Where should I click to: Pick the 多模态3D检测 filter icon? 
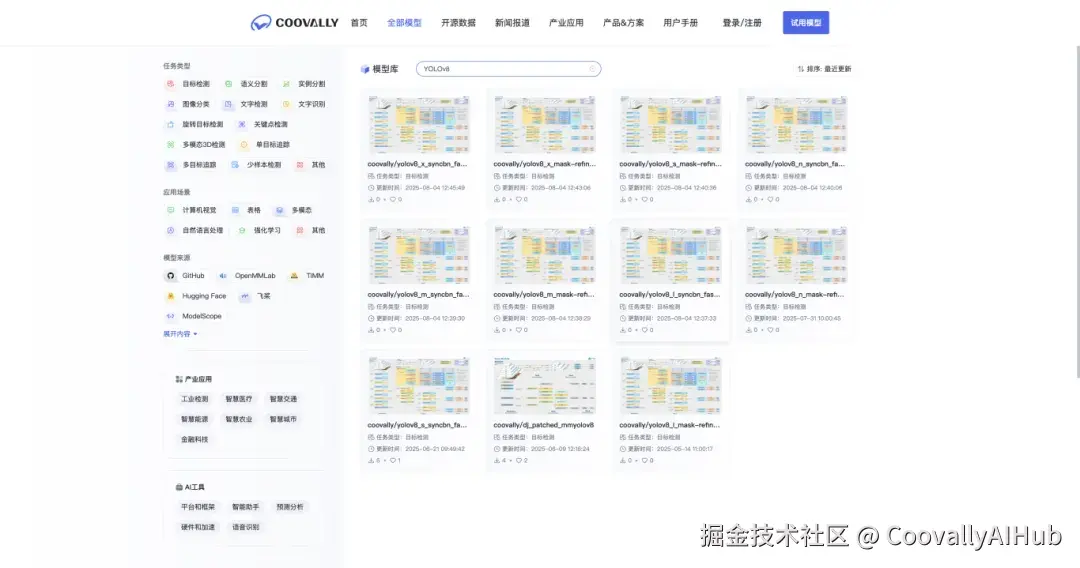click(170, 145)
